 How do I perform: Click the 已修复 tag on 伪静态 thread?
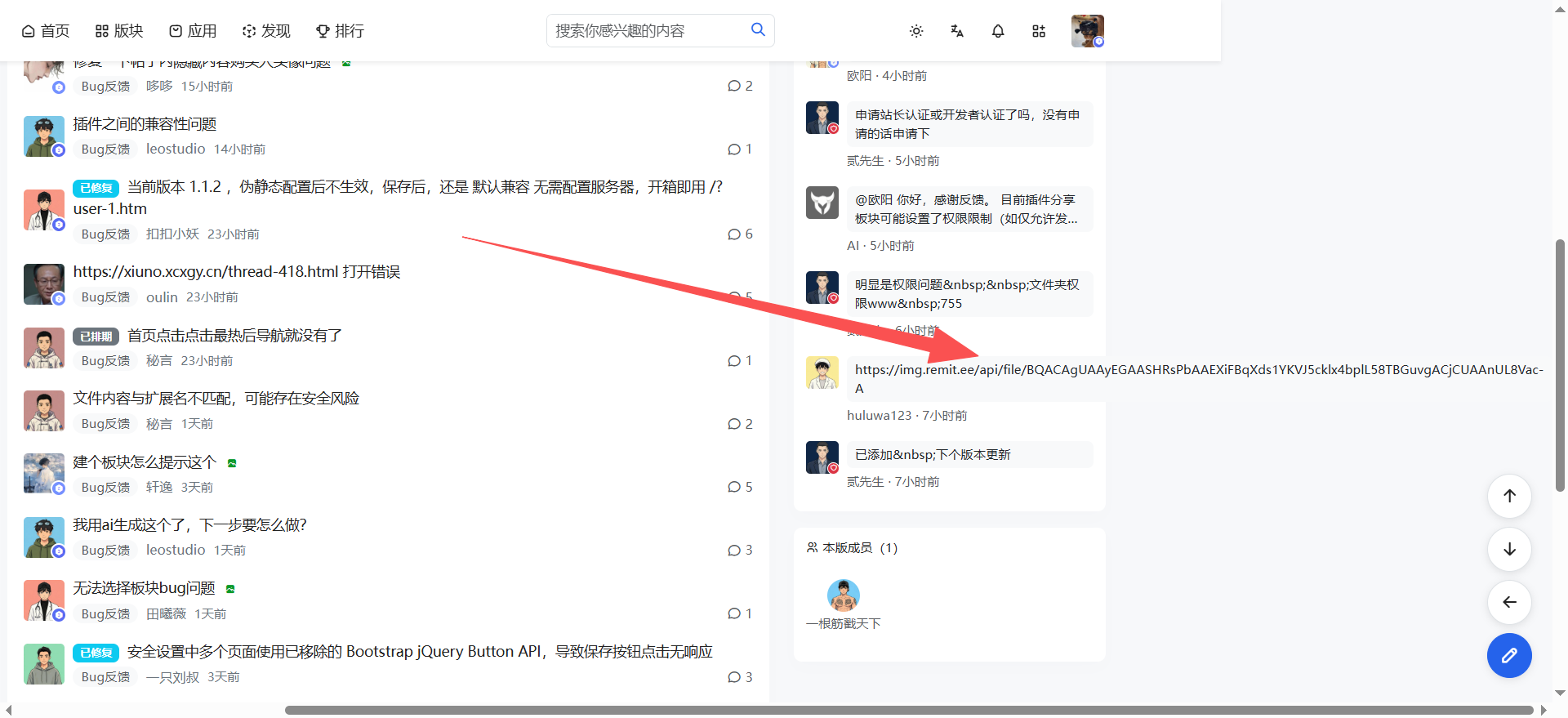coord(96,188)
